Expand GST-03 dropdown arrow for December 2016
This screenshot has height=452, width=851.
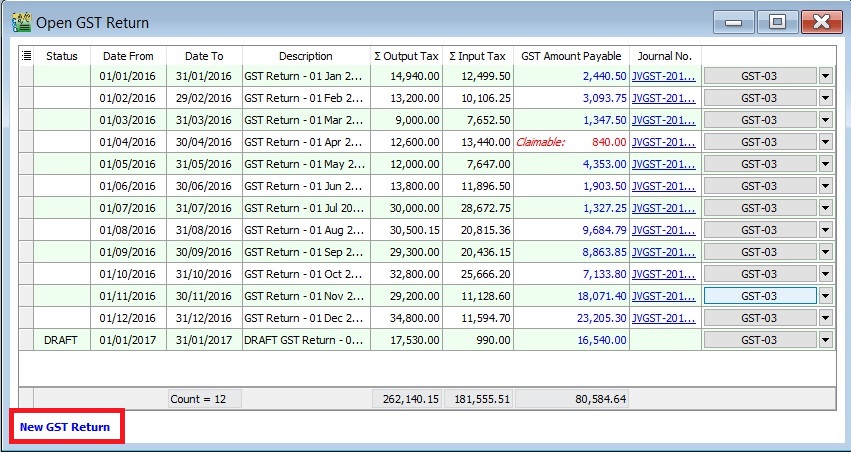tap(826, 318)
